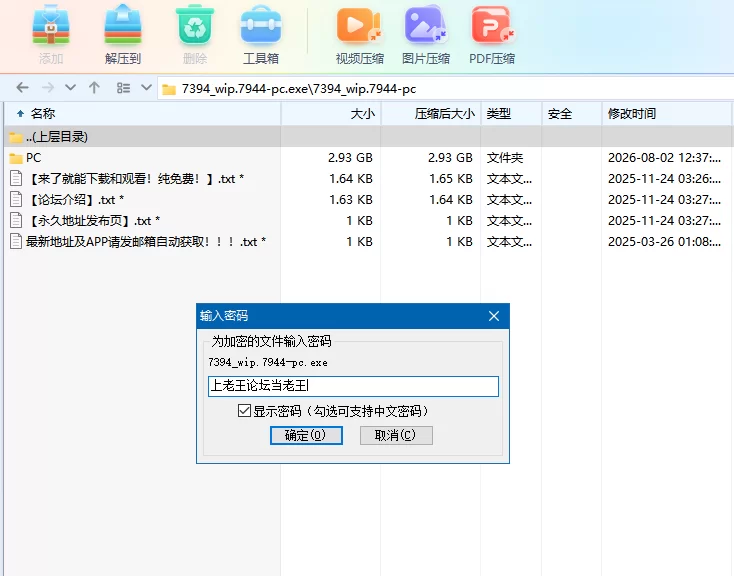This screenshot has width=734, height=576.
Task: Click document icon of 【论坛介绍】.txt
Action: point(16,199)
